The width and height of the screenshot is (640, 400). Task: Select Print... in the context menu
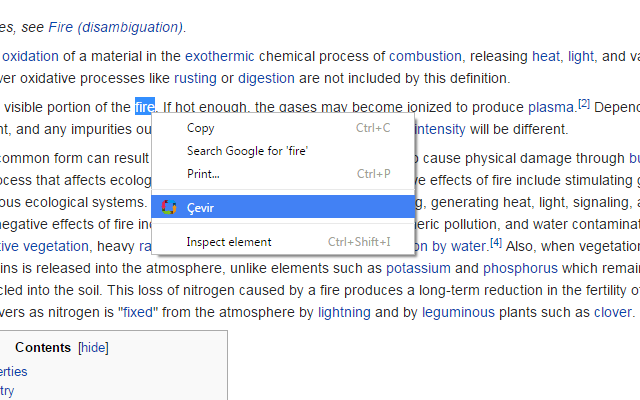click(203, 174)
